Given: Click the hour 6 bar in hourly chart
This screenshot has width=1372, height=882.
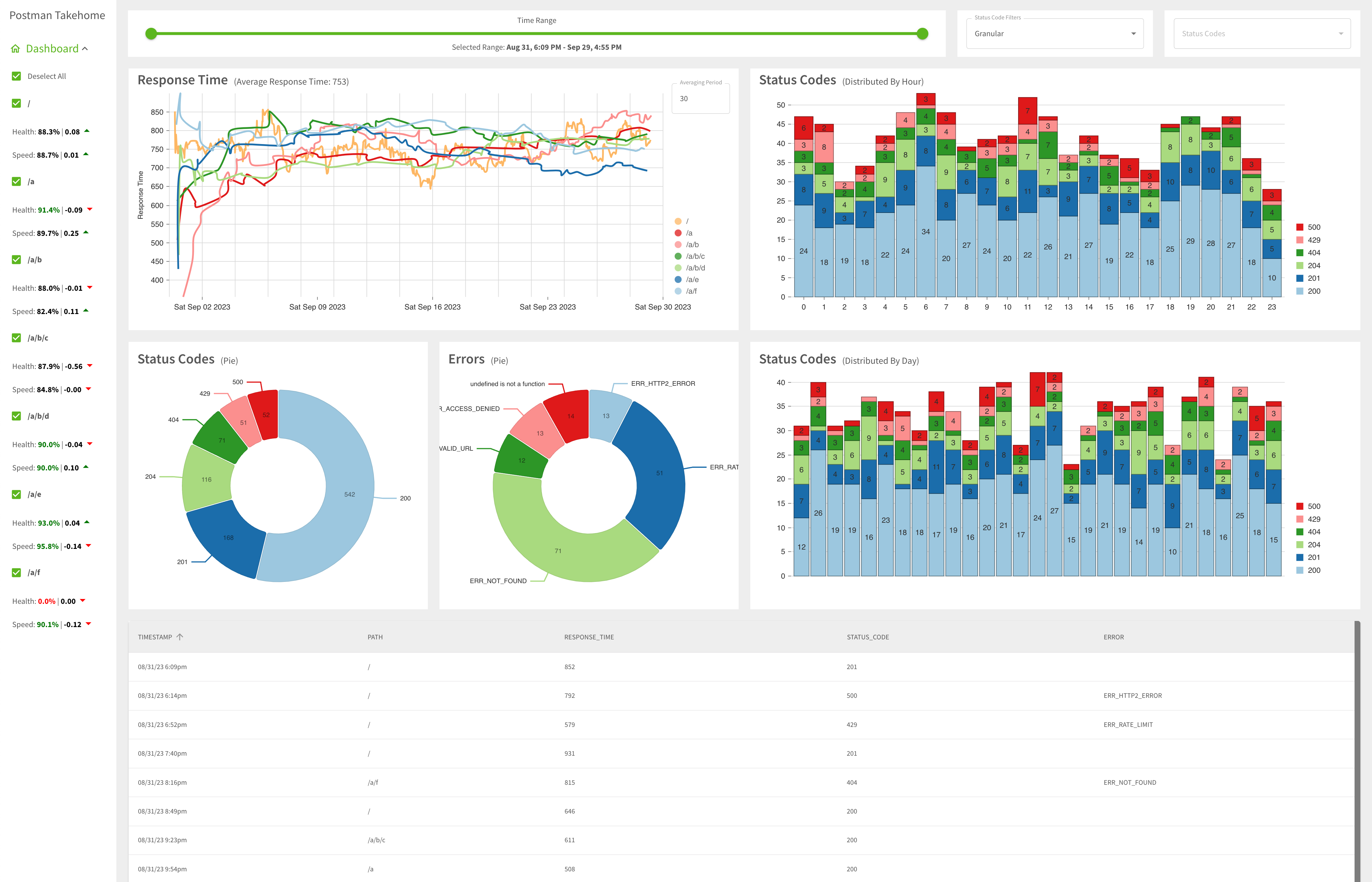Looking at the screenshot, I should coord(926,195).
